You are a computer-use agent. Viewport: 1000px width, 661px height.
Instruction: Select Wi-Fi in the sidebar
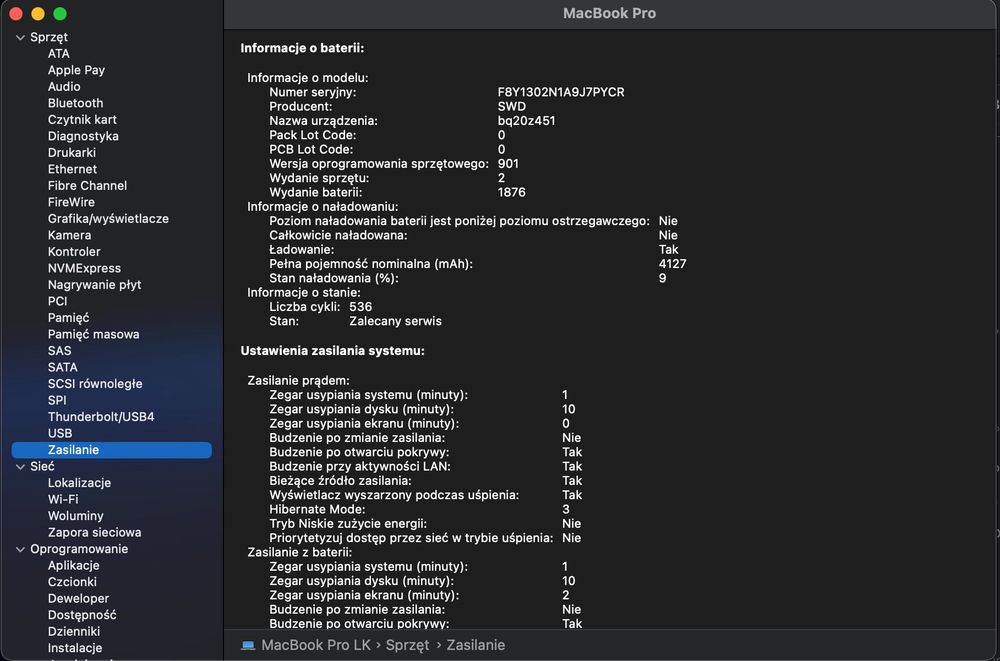pos(63,500)
